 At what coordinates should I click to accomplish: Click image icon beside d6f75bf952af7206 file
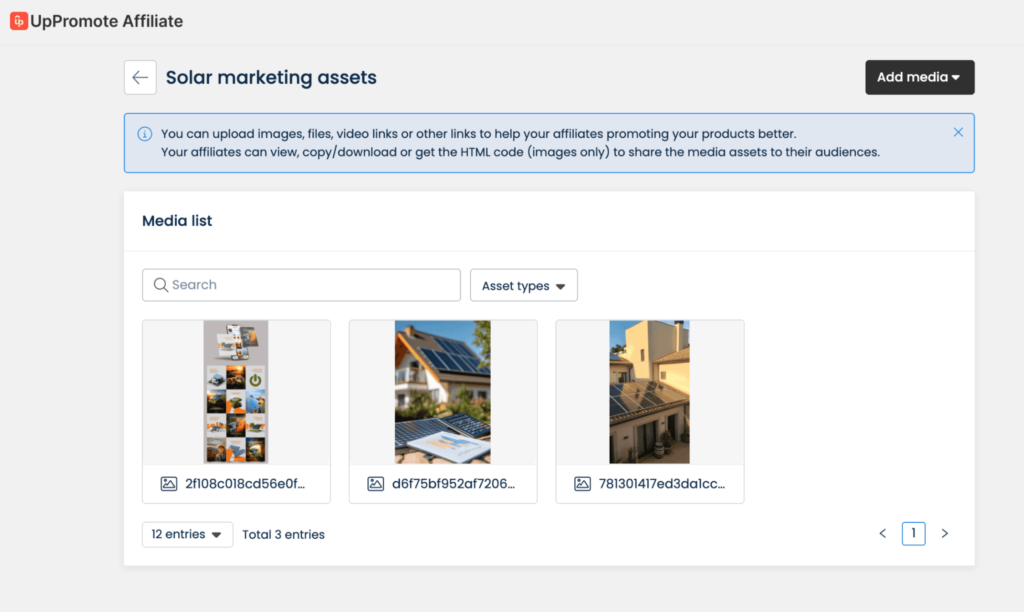pyautogui.click(x=376, y=484)
